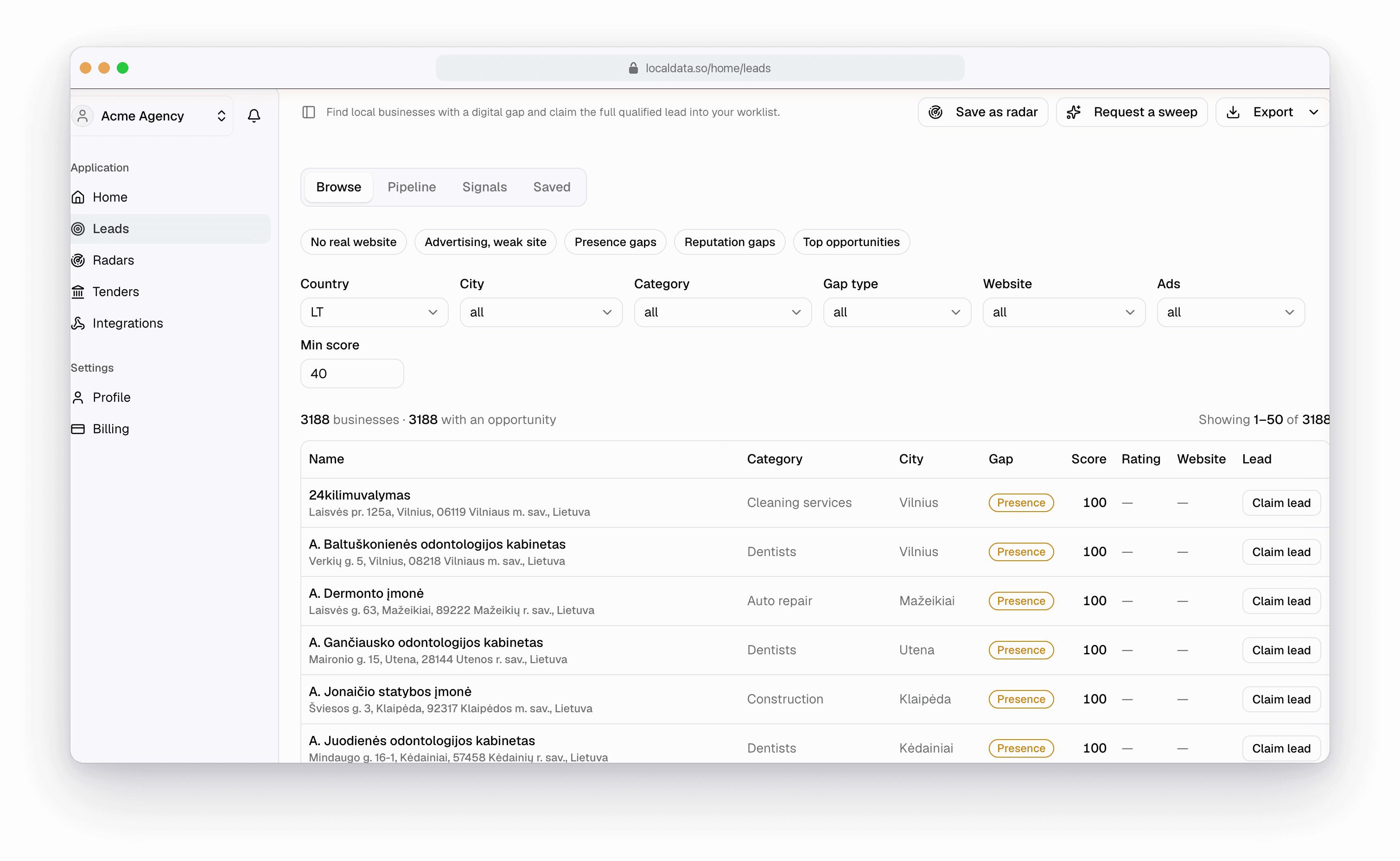Click the Auto repair category cell
The height and width of the screenshot is (861, 1400).
point(779,601)
